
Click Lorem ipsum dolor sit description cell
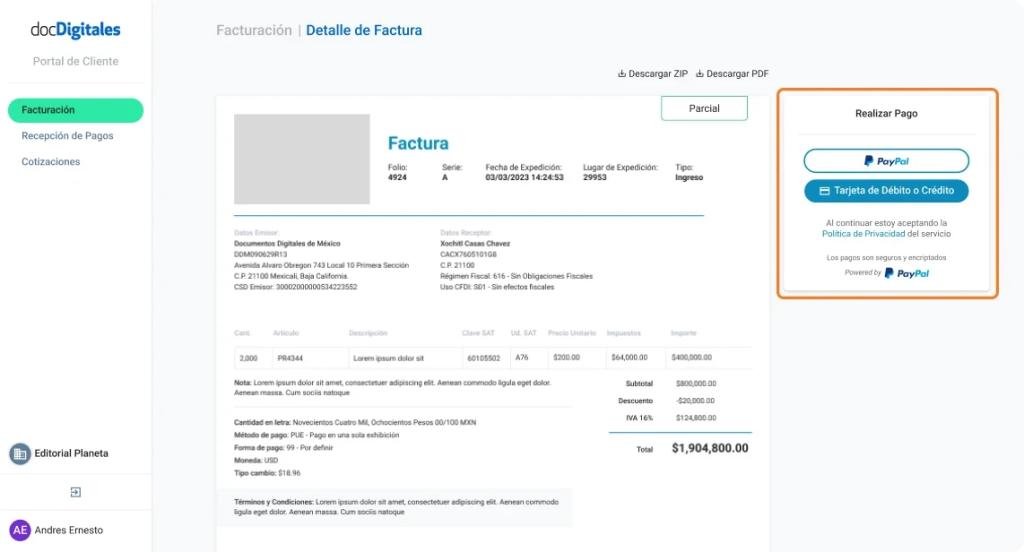click(x=405, y=358)
